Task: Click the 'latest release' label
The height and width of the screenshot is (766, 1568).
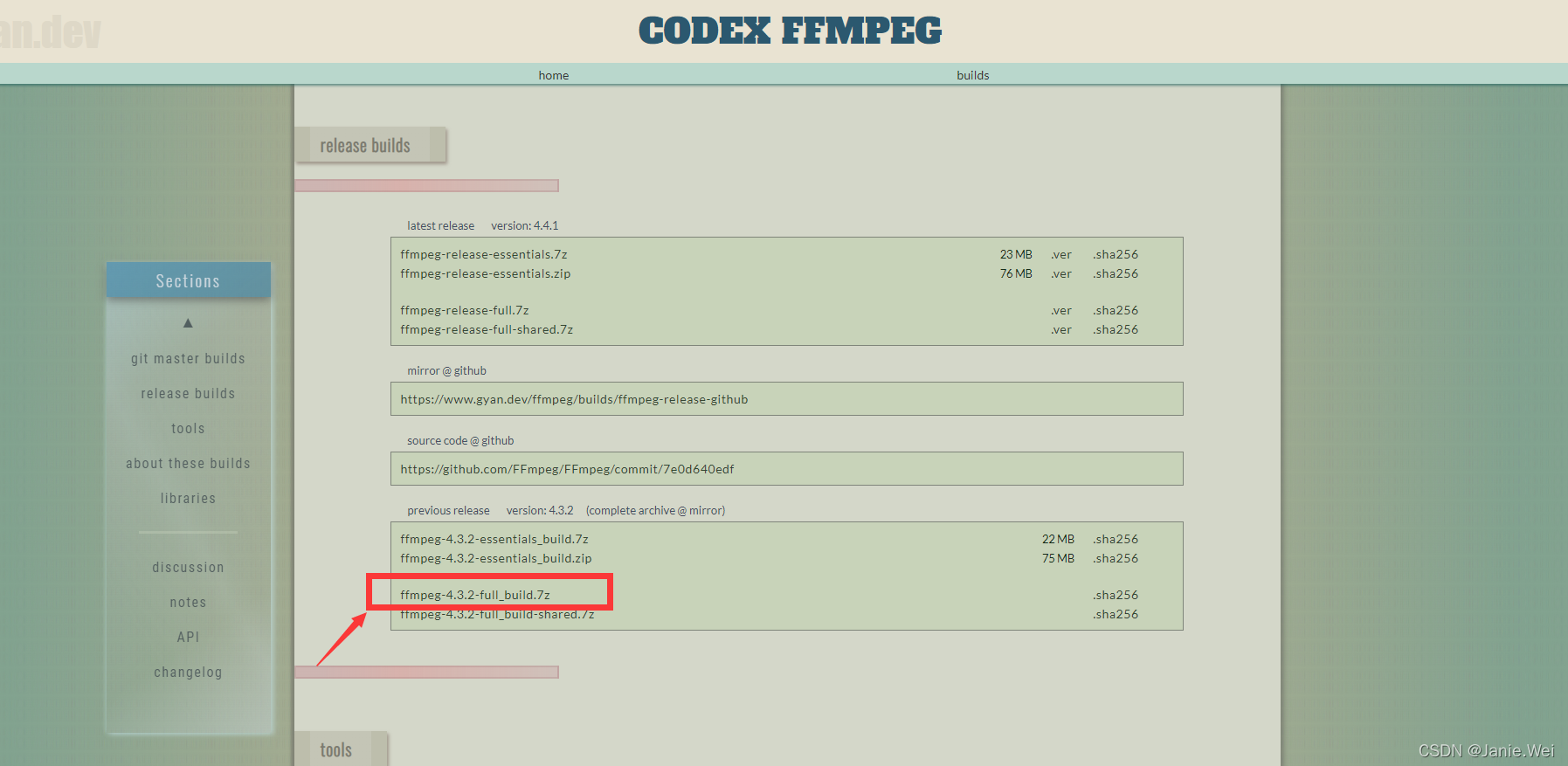Action: click(x=440, y=226)
